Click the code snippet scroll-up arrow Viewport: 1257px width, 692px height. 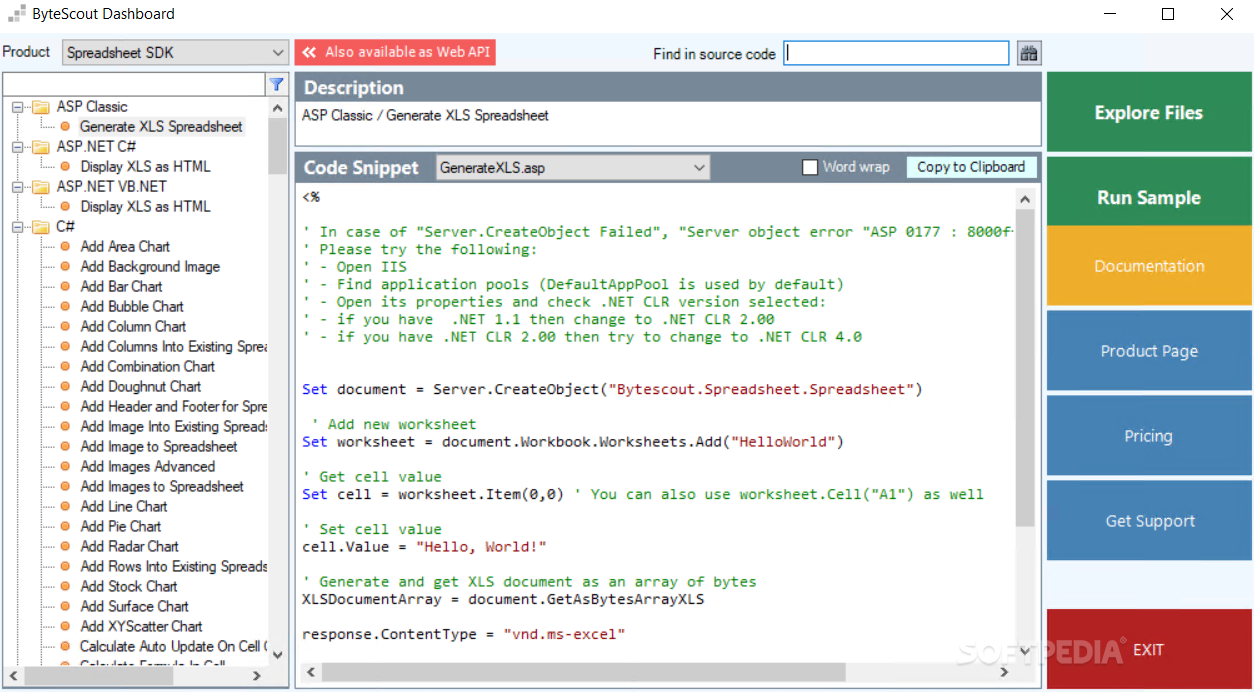1025,199
